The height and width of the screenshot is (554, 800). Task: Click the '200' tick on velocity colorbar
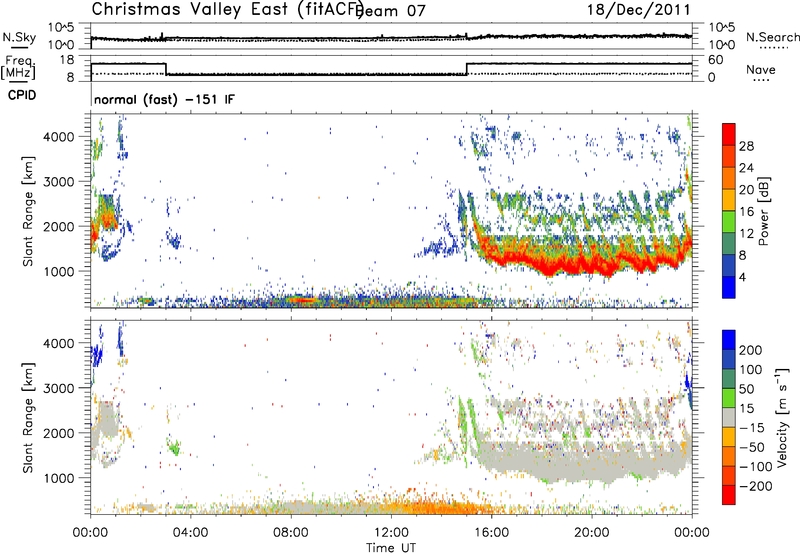[751, 350]
